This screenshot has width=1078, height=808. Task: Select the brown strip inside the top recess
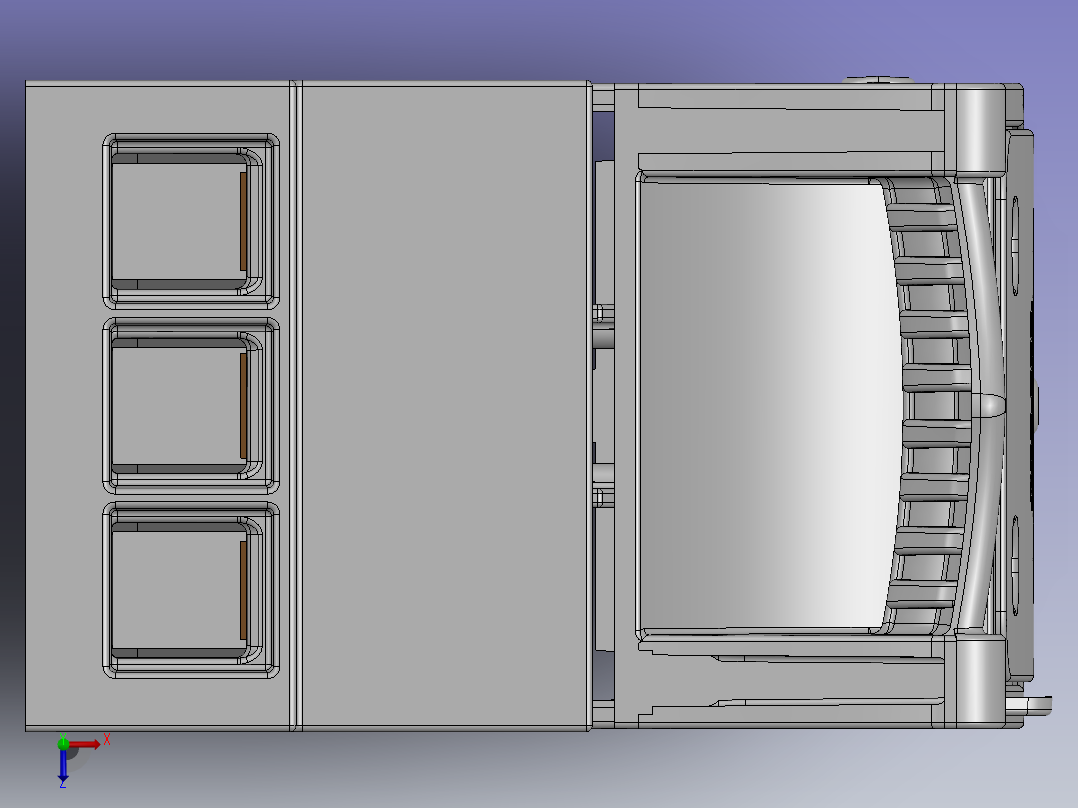click(x=243, y=221)
